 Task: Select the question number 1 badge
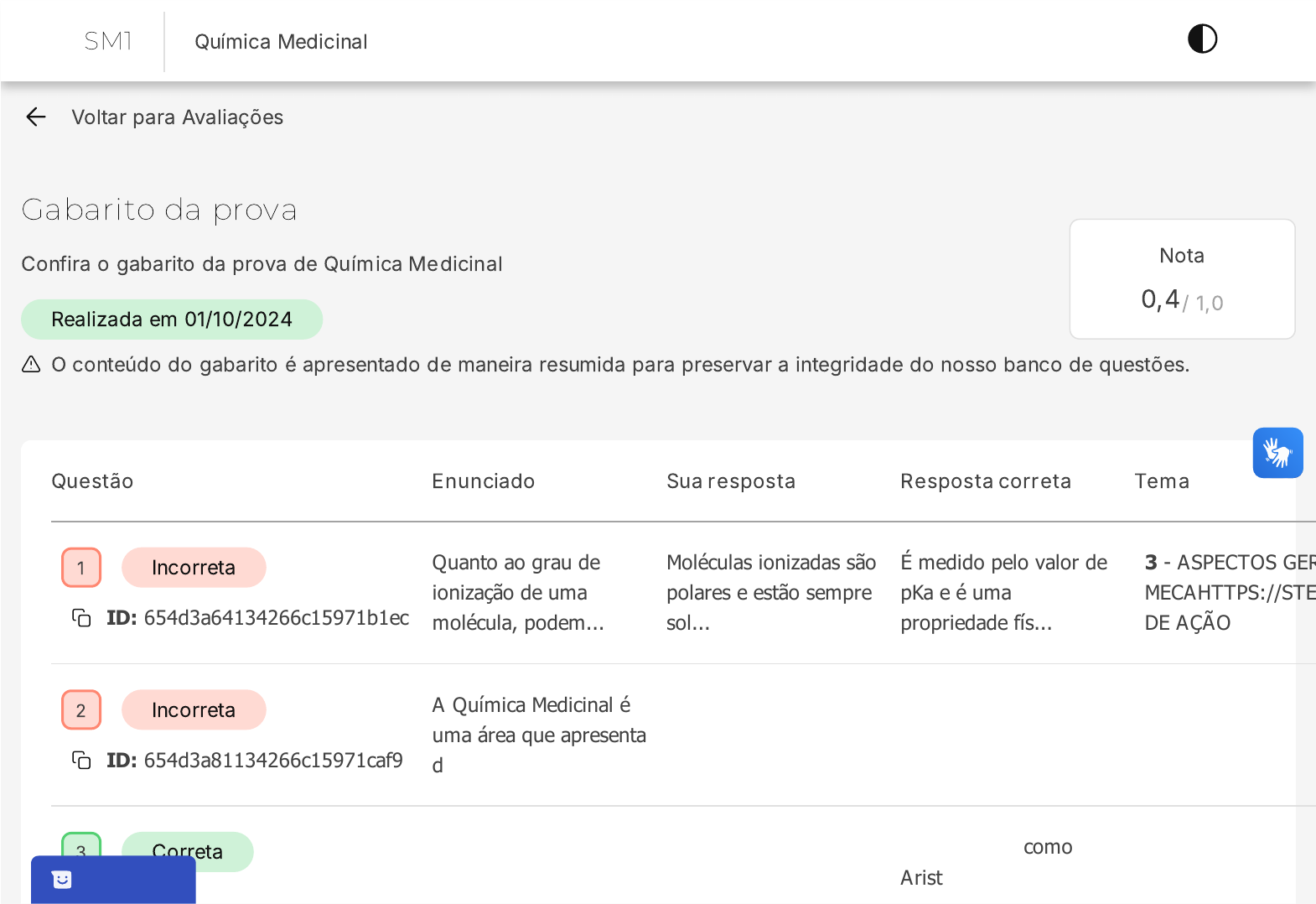click(x=81, y=568)
